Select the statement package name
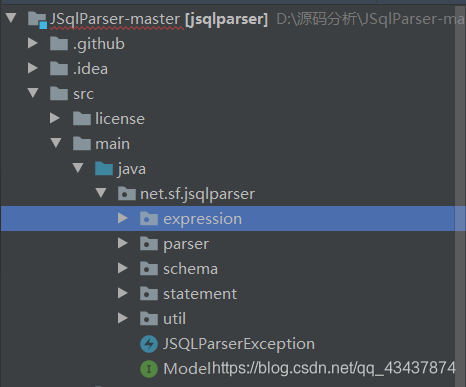 200,294
